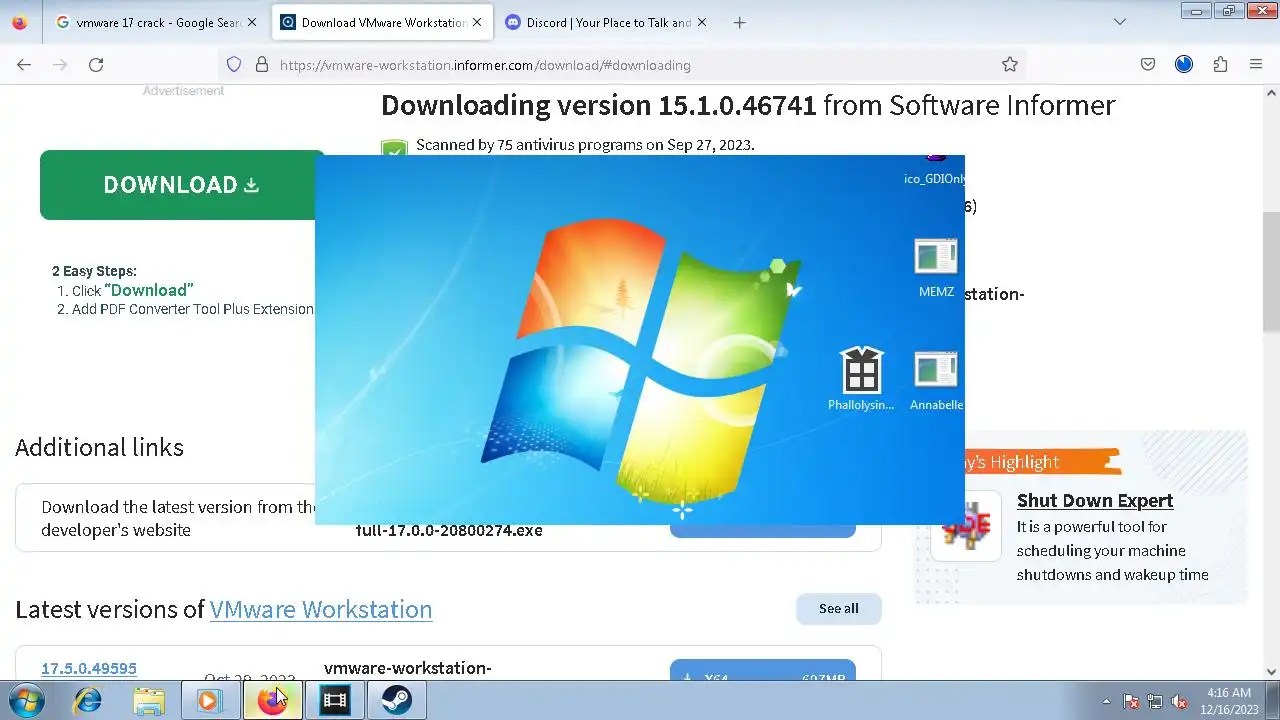
Task: Click the green DOWNLOAD button
Action: pos(182,185)
